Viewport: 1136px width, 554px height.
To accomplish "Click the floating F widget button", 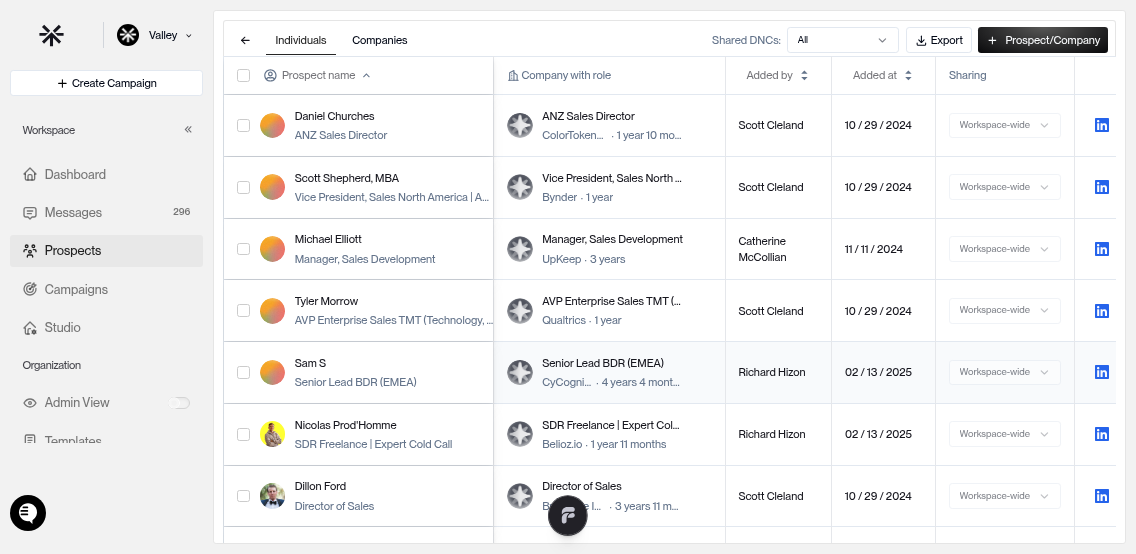I will [x=567, y=516].
